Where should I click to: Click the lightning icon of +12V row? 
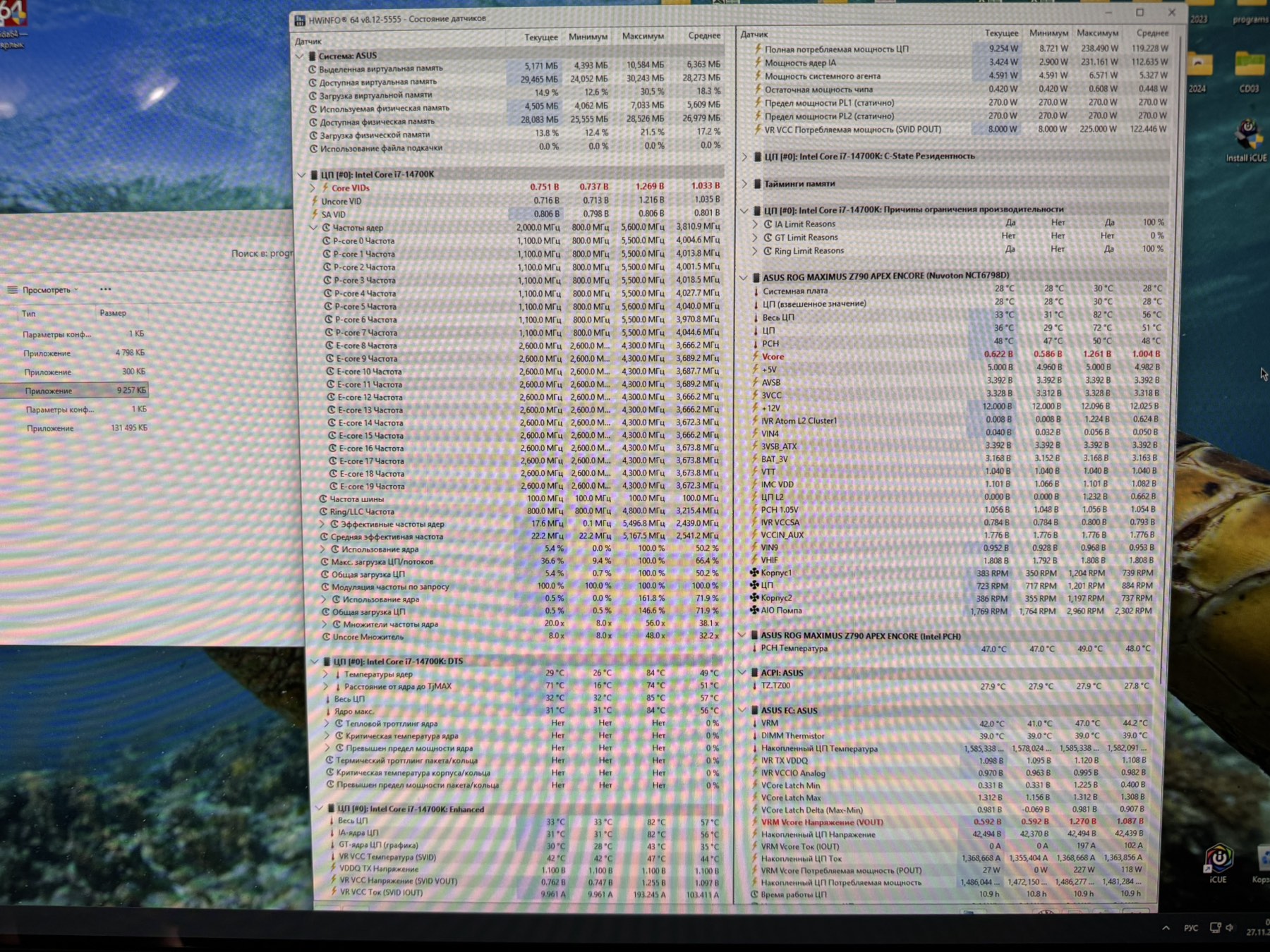[x=755, y=408]
